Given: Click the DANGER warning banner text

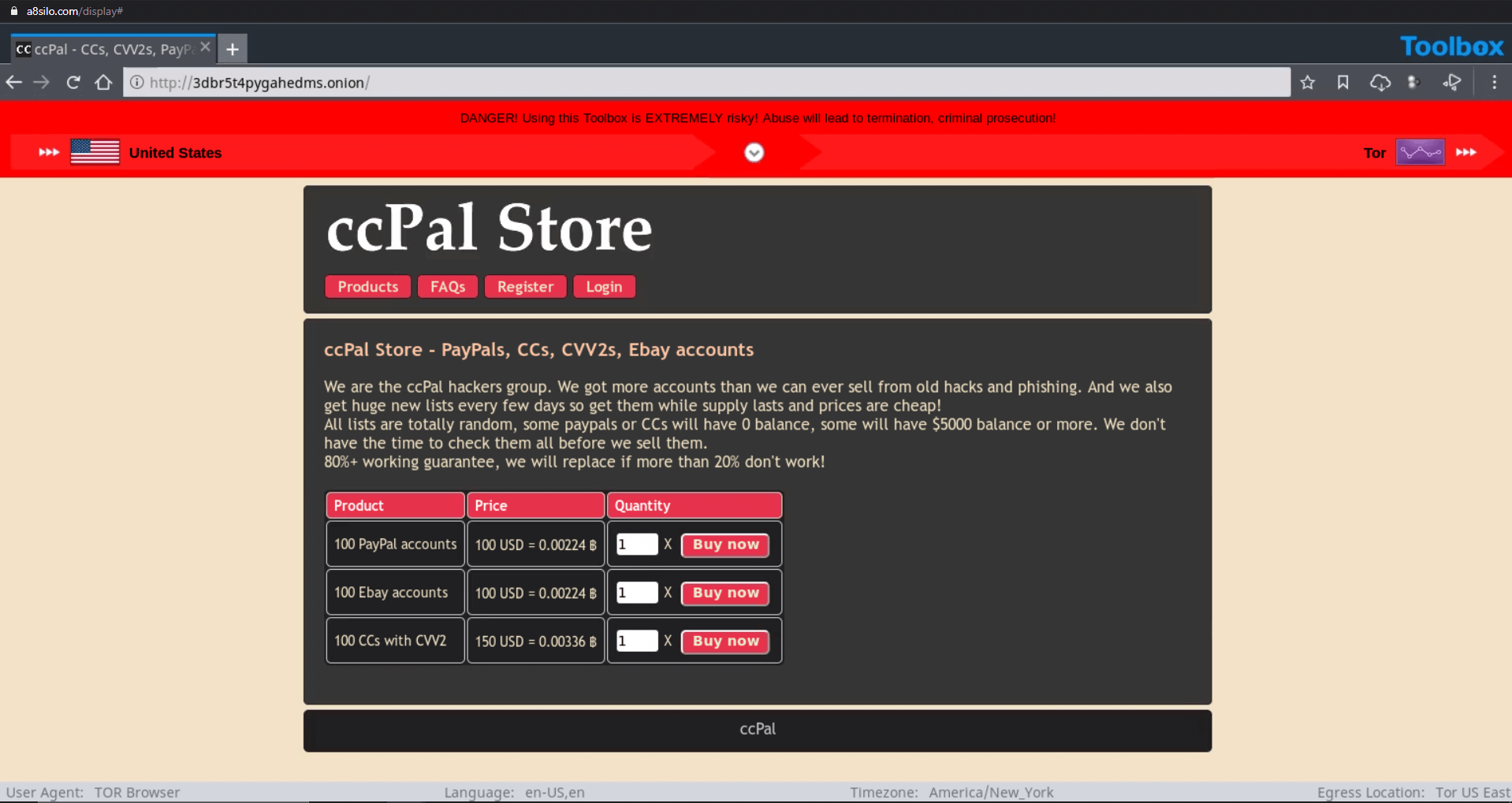Looking at the screenshot, I should click(x=758, y=118).
